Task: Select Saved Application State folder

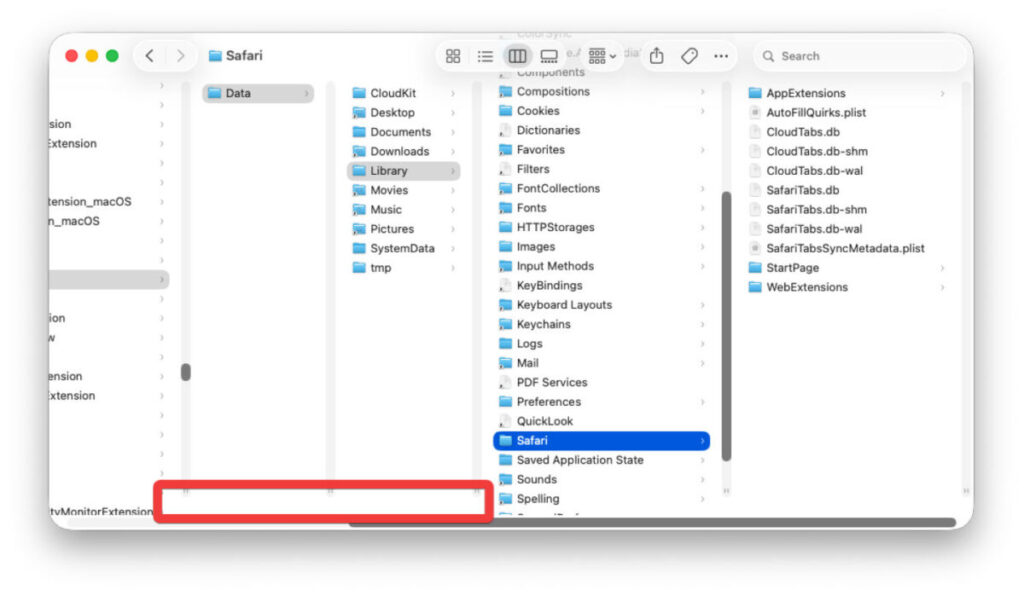Action: (601, 460)
